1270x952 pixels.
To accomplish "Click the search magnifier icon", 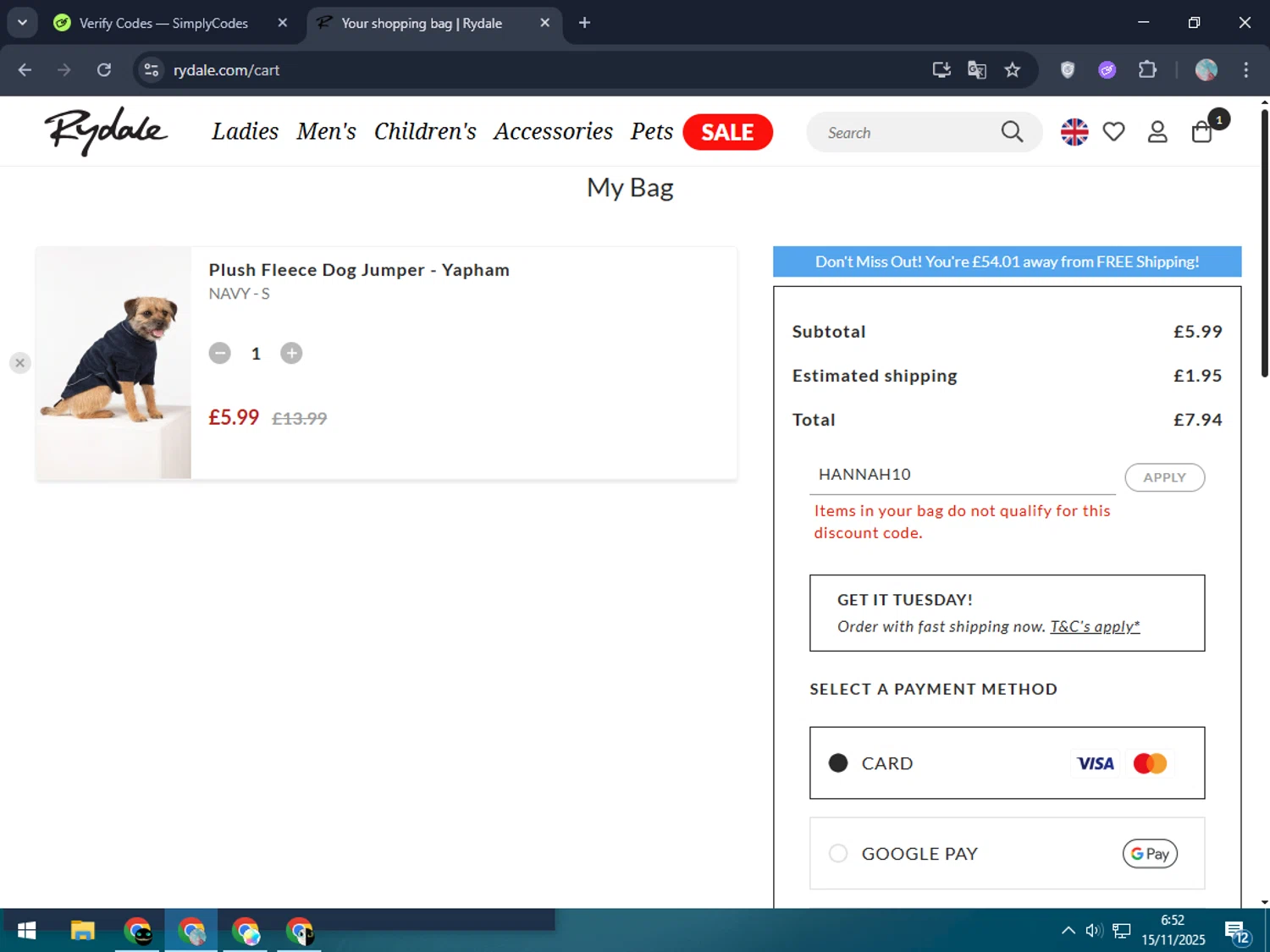I will tap(1012, 132).
